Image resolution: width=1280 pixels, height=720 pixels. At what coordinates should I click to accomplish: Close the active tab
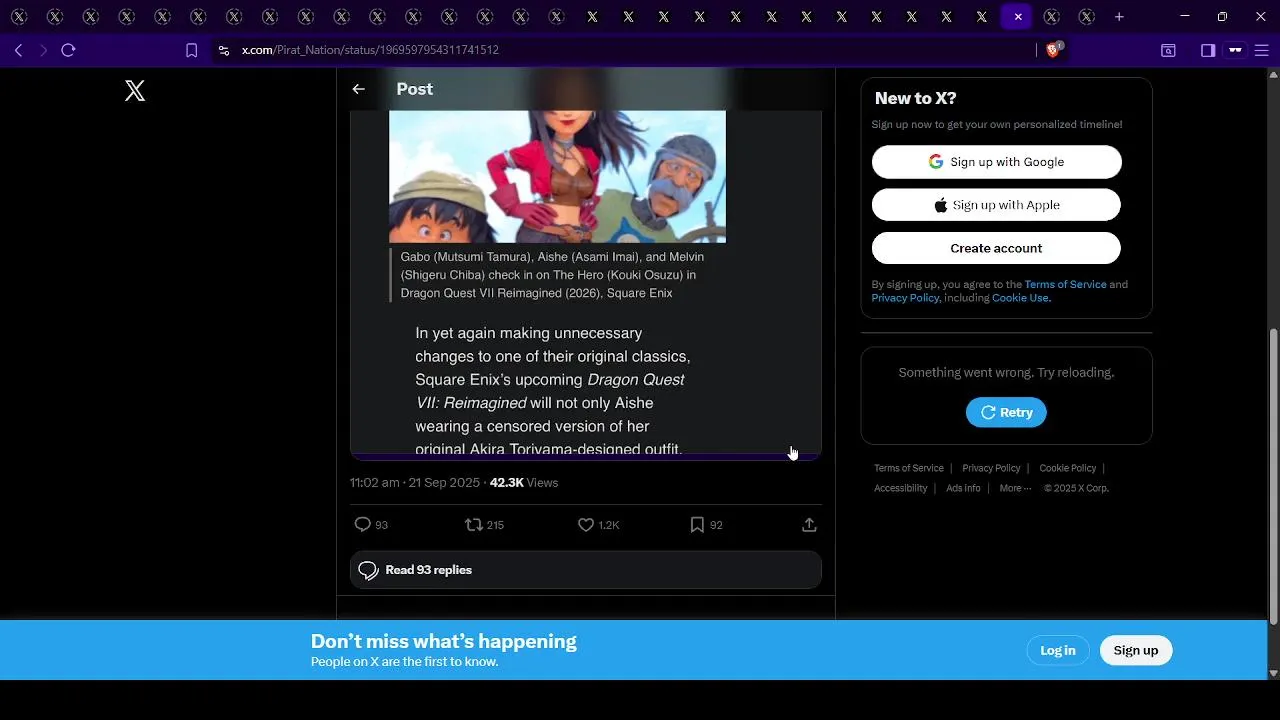[1018, 17]
